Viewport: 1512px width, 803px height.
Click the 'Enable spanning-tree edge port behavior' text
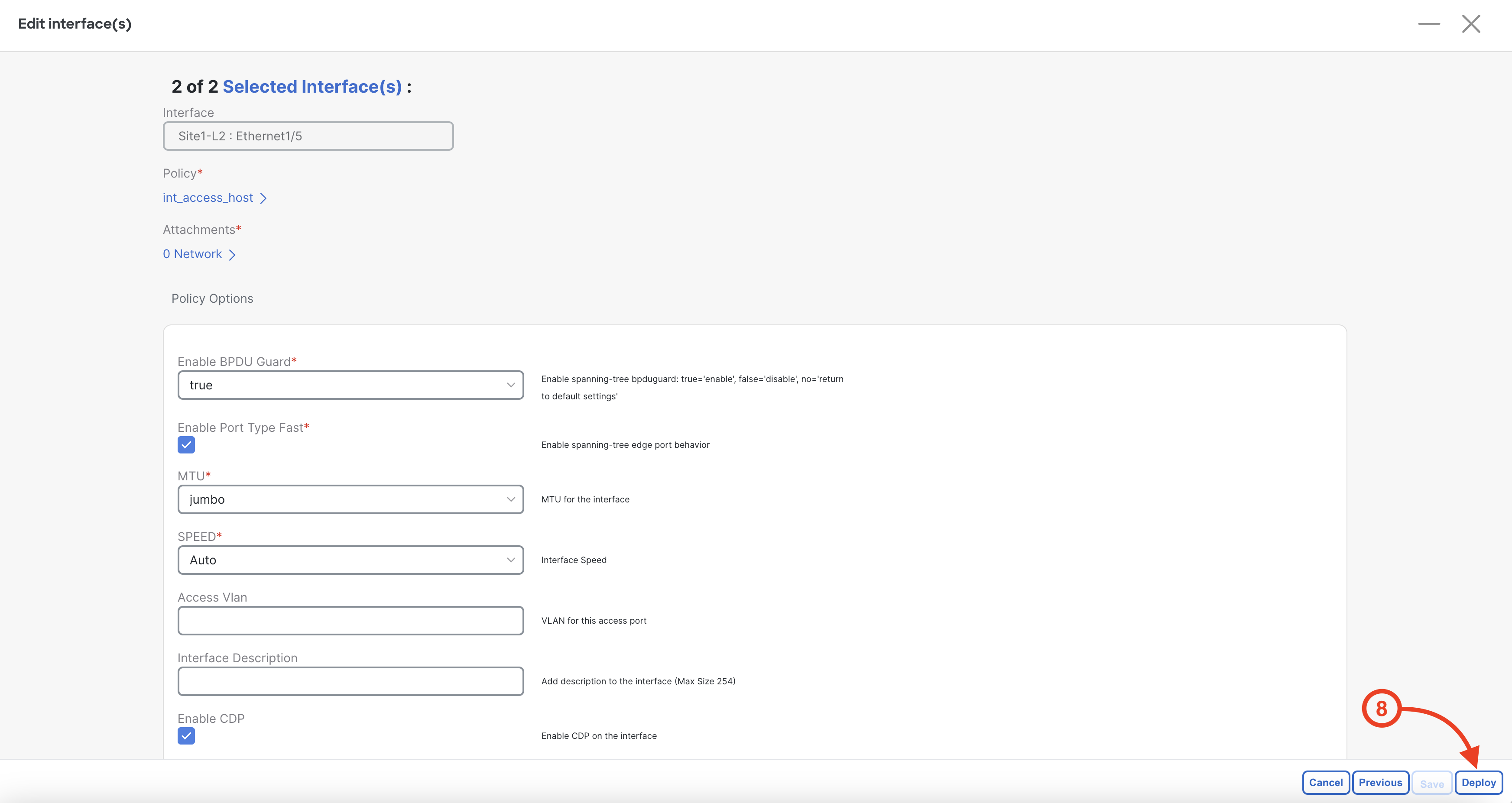(x=625, y=445)
